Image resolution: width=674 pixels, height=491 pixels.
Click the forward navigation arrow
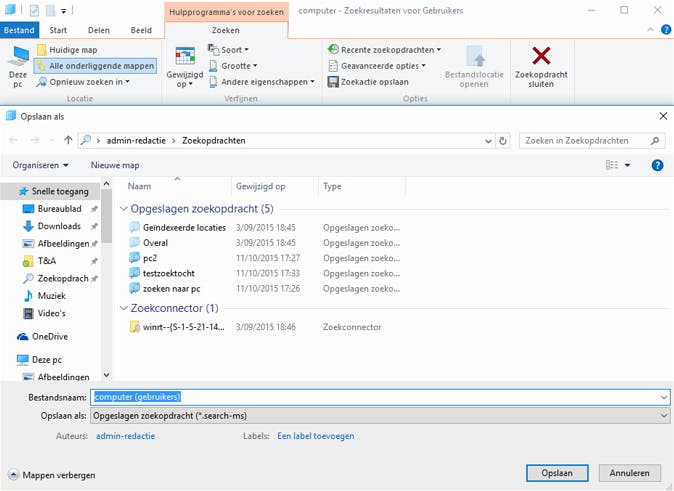(x=34, y=140)
